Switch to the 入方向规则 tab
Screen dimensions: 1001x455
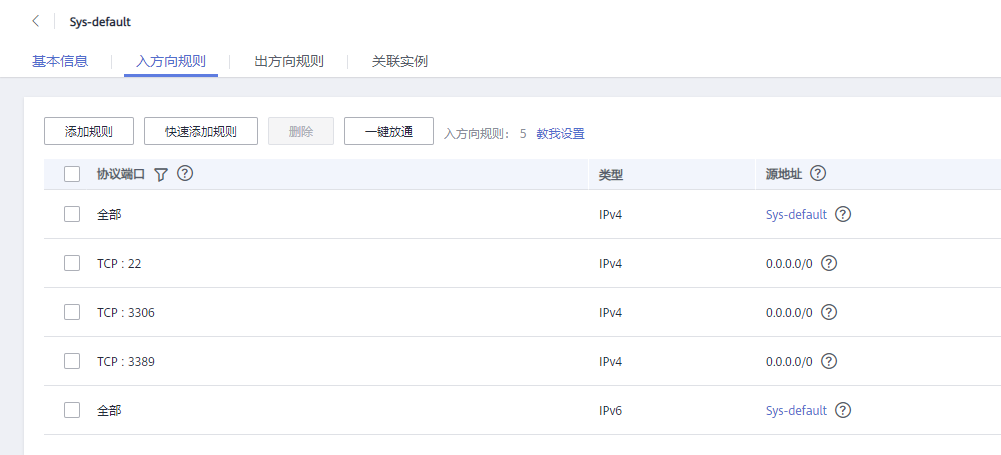(x=171, y=61)
